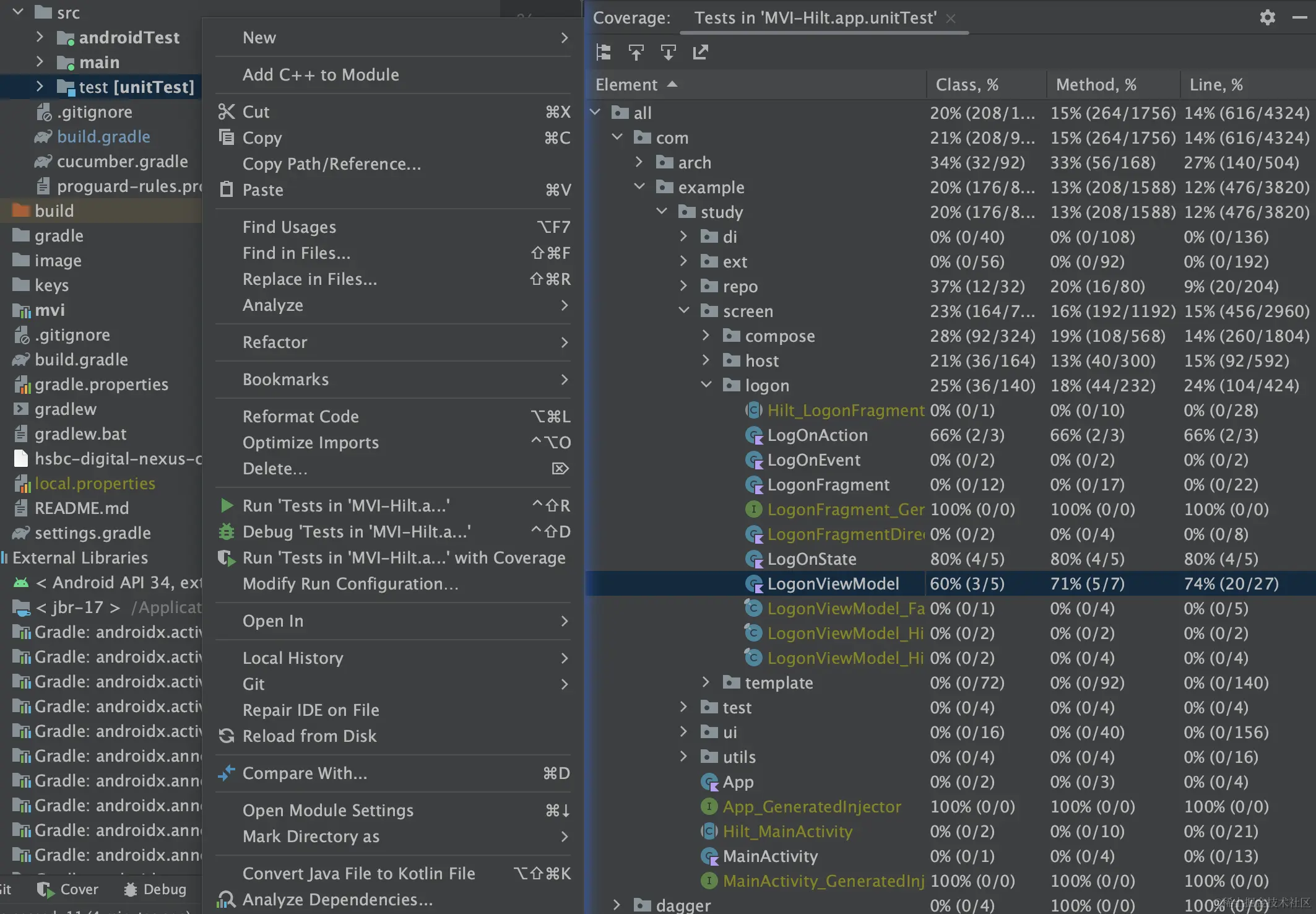Click the Cut scissors icon
This screenshot has width=1316, height=914.
pos(227,111)
